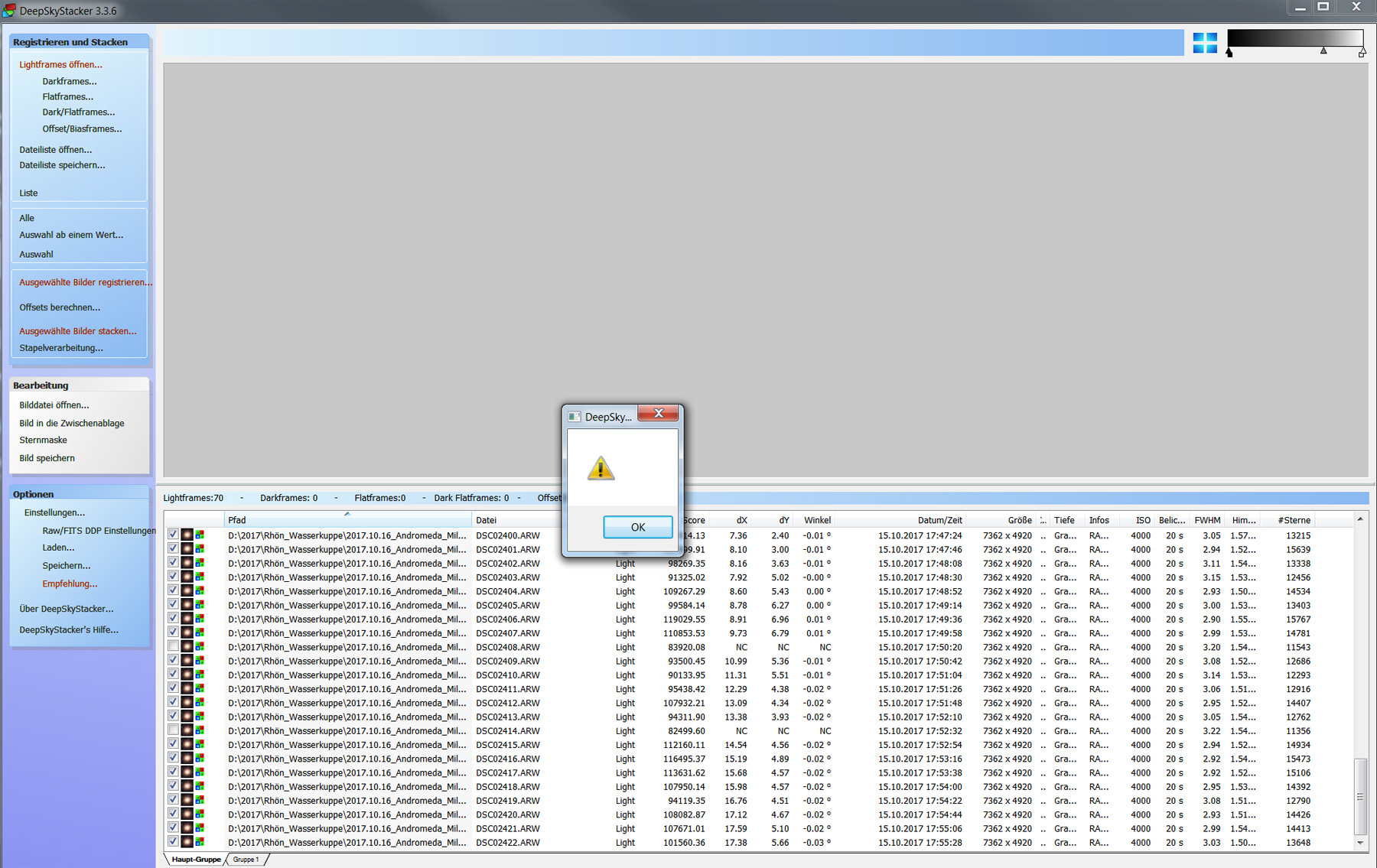The width and height of the screenshot is (1377, 868).
Task: Click Auswahl ab einem Wert...
Action: pyautogui.click(x=71, y=235)
